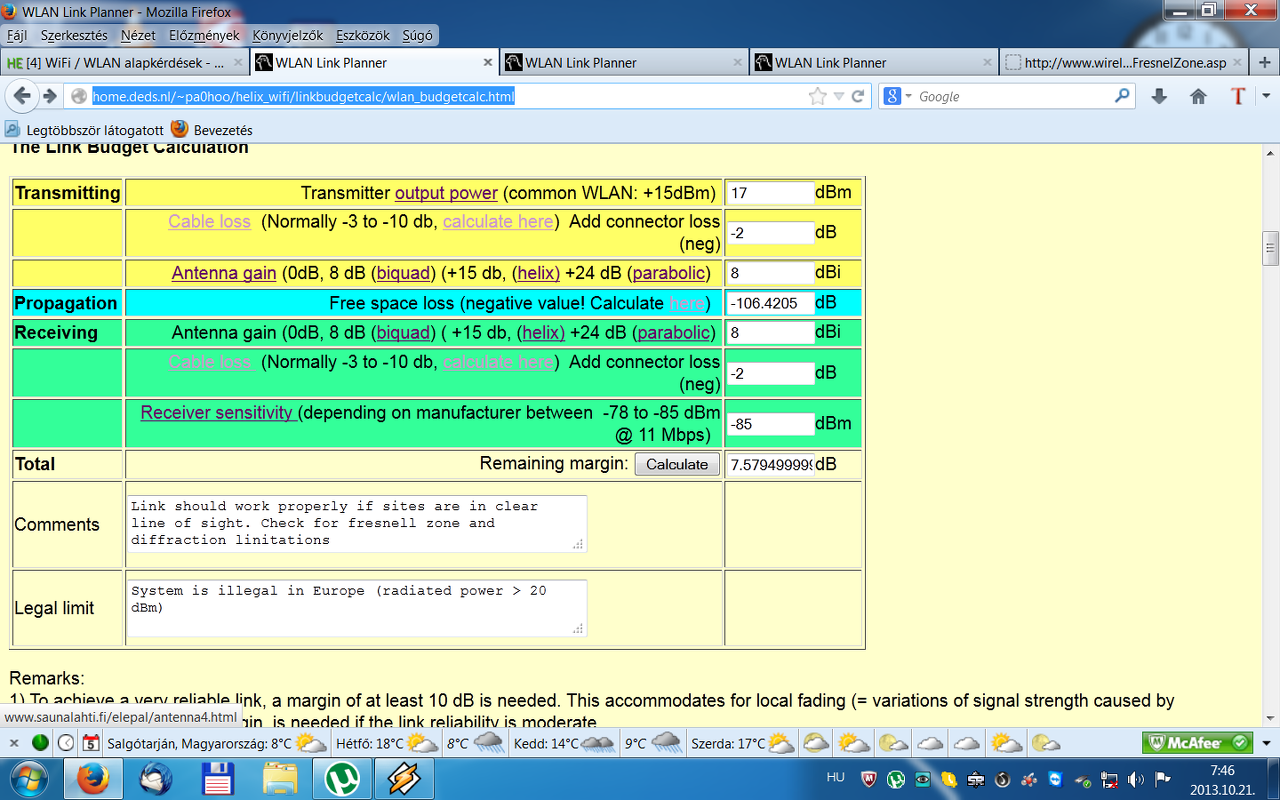Open Windows Explorer folder in the taskbar
The width and height of the screenshot is (1280, 800).
(x=280, y=778)
